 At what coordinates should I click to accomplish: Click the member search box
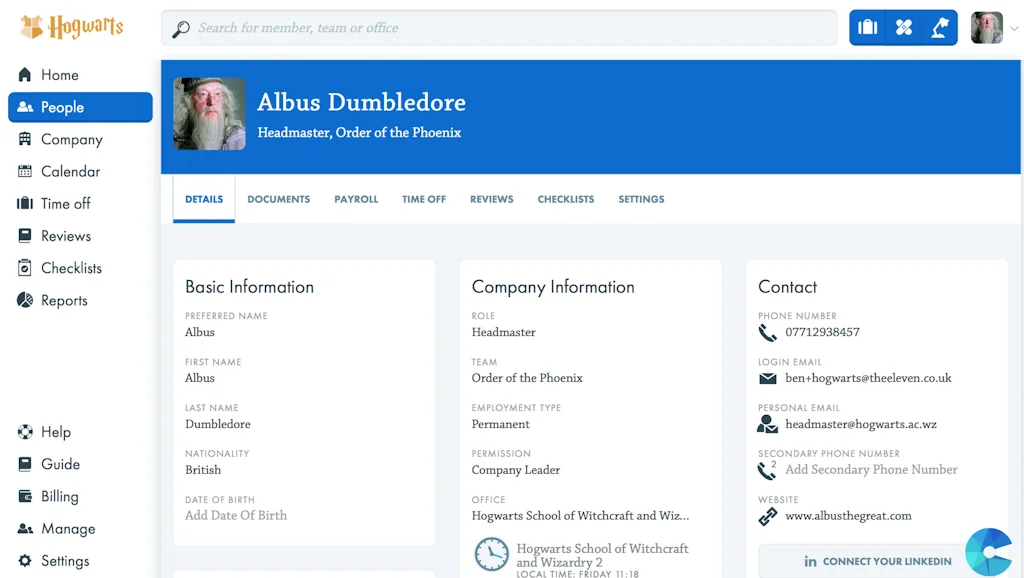click(x=498, y=28)
